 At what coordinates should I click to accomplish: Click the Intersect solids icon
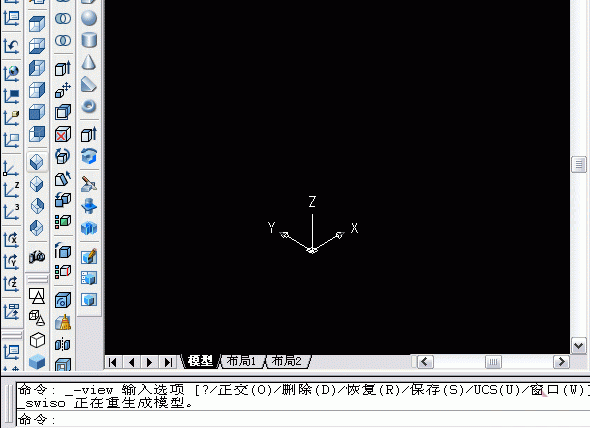click(x=63, y=40)
